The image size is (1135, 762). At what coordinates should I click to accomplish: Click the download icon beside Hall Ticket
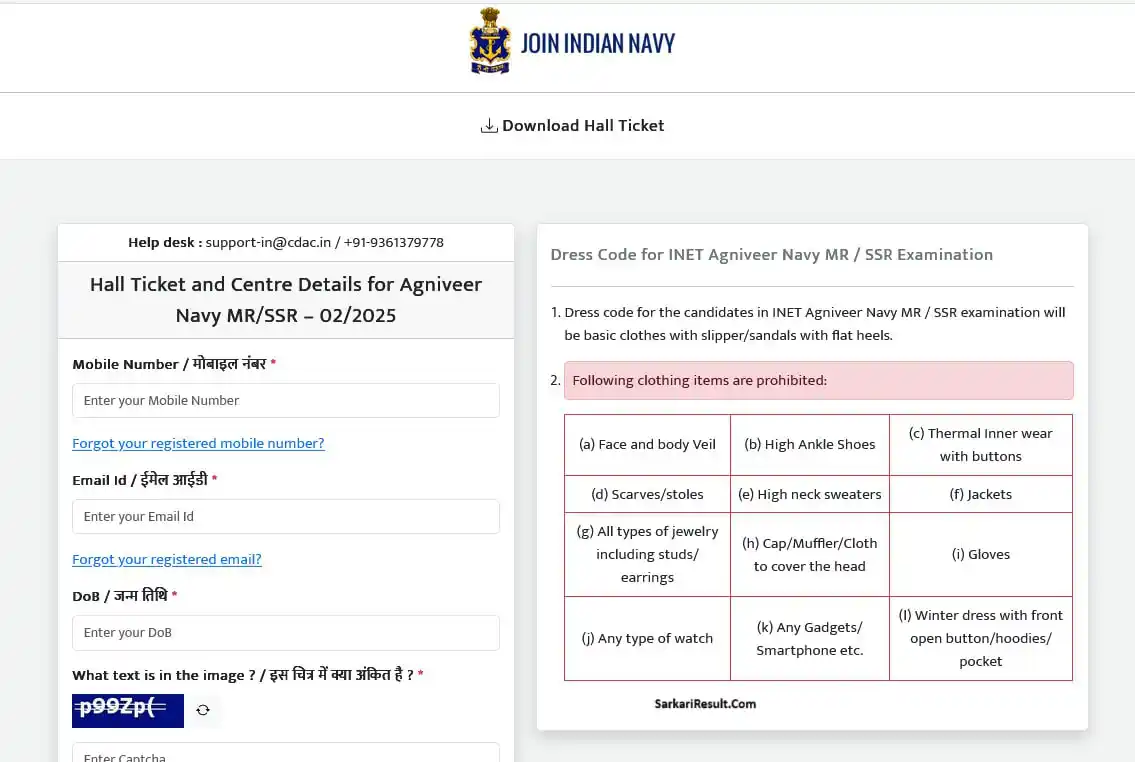coord(489,126)
